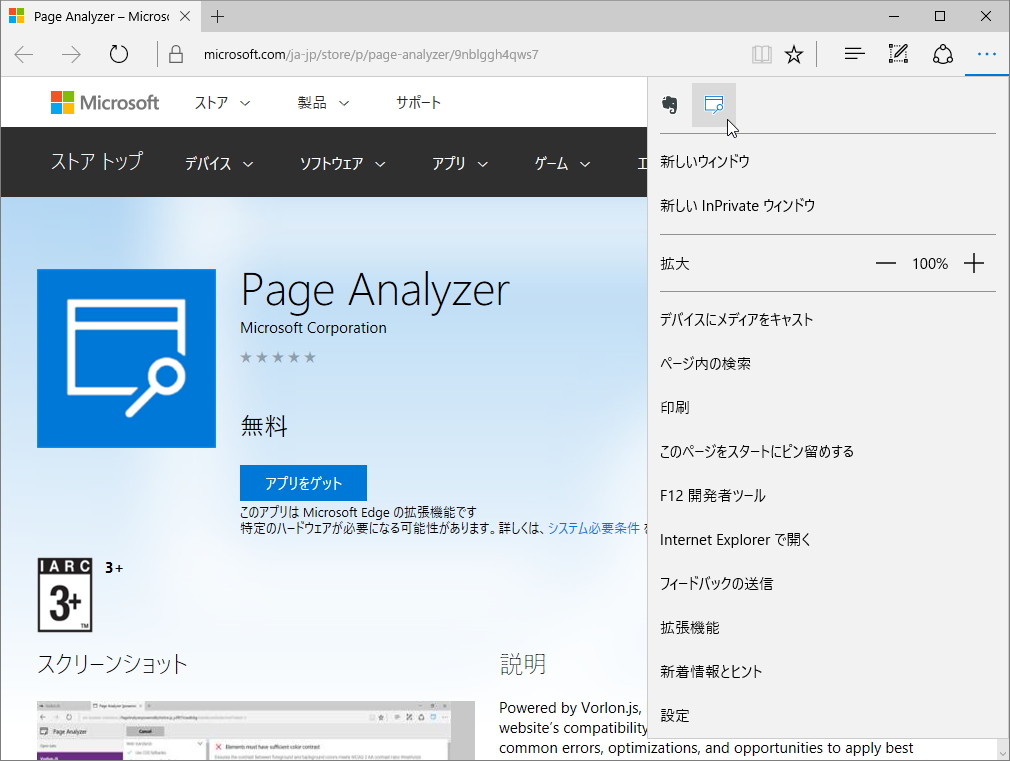
Task: Toggle Reading view in the toolbar
Action: [762, 55]
